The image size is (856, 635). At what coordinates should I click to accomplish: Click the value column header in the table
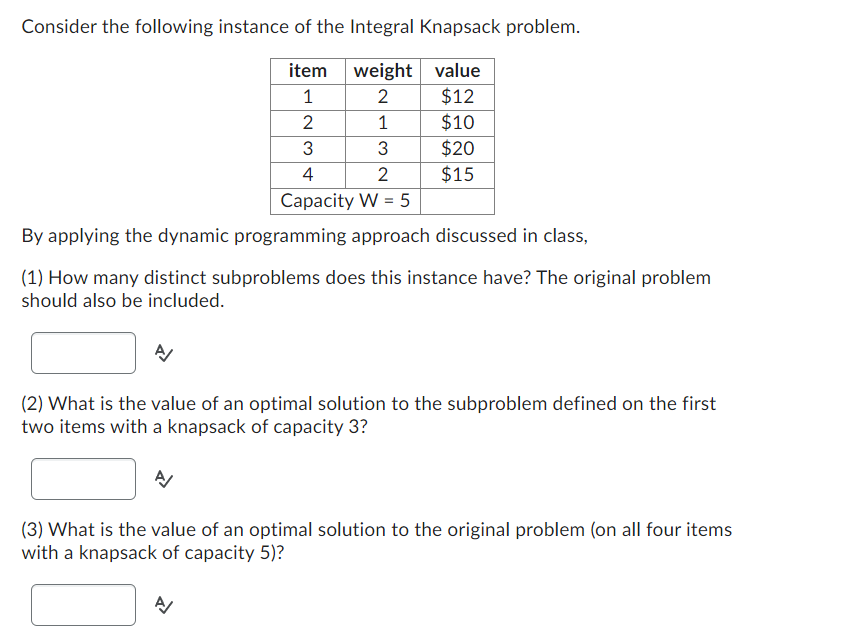tap(457, 70)
